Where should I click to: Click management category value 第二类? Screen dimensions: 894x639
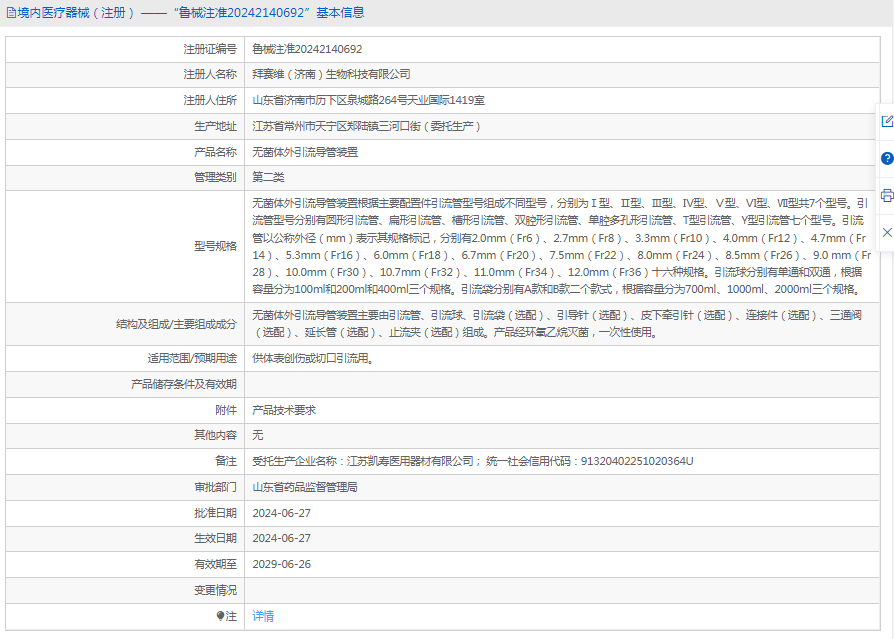pos(268,177)
